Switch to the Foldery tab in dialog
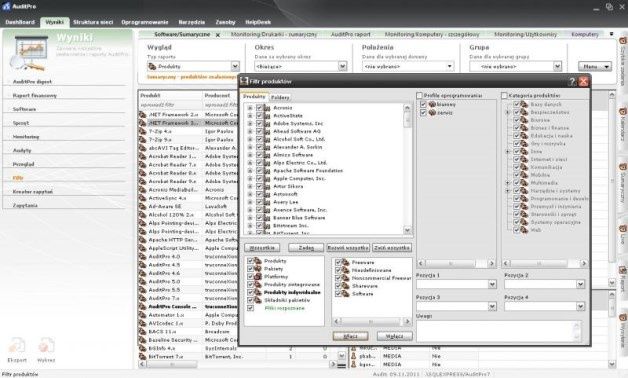This screenshot has height=378, width=628. [x=280, y=97]
